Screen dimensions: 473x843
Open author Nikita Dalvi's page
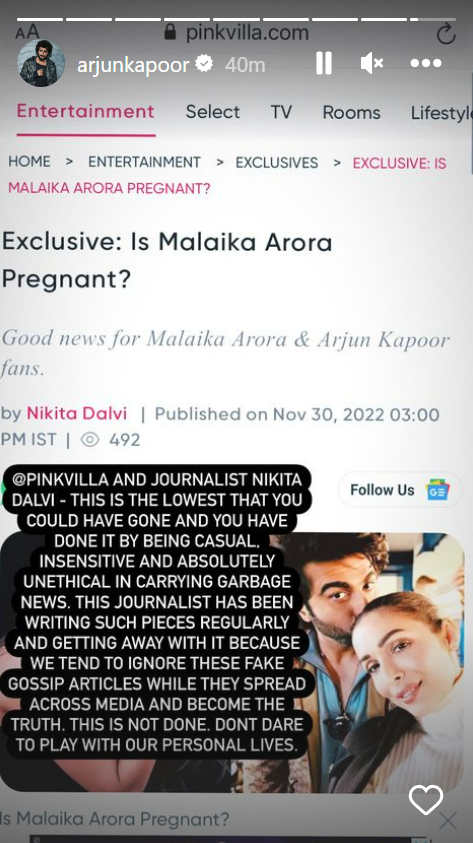point(77,413)
